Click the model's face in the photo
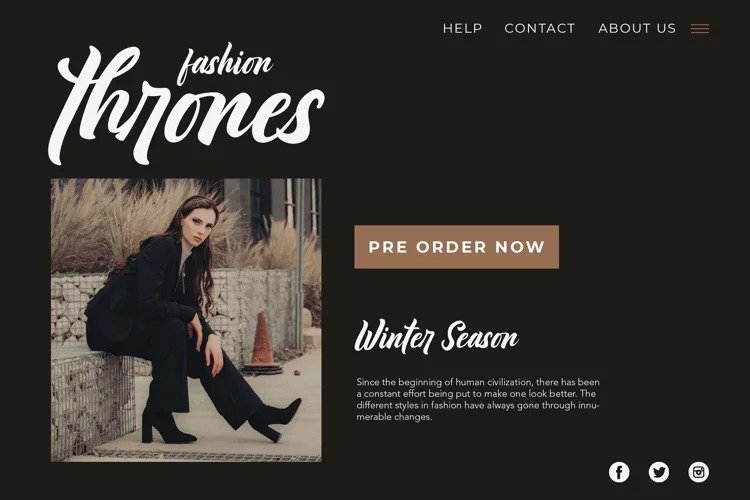 point(200,226)
